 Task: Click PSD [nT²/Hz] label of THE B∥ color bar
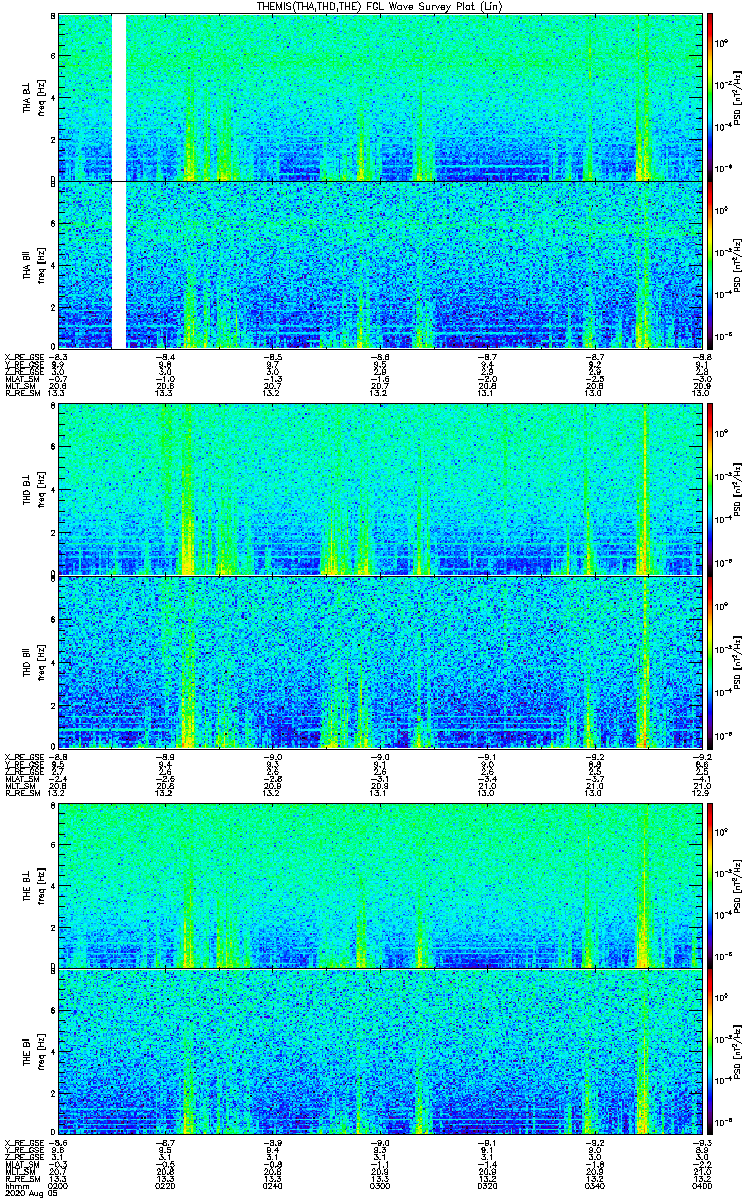pos(735,1052)
